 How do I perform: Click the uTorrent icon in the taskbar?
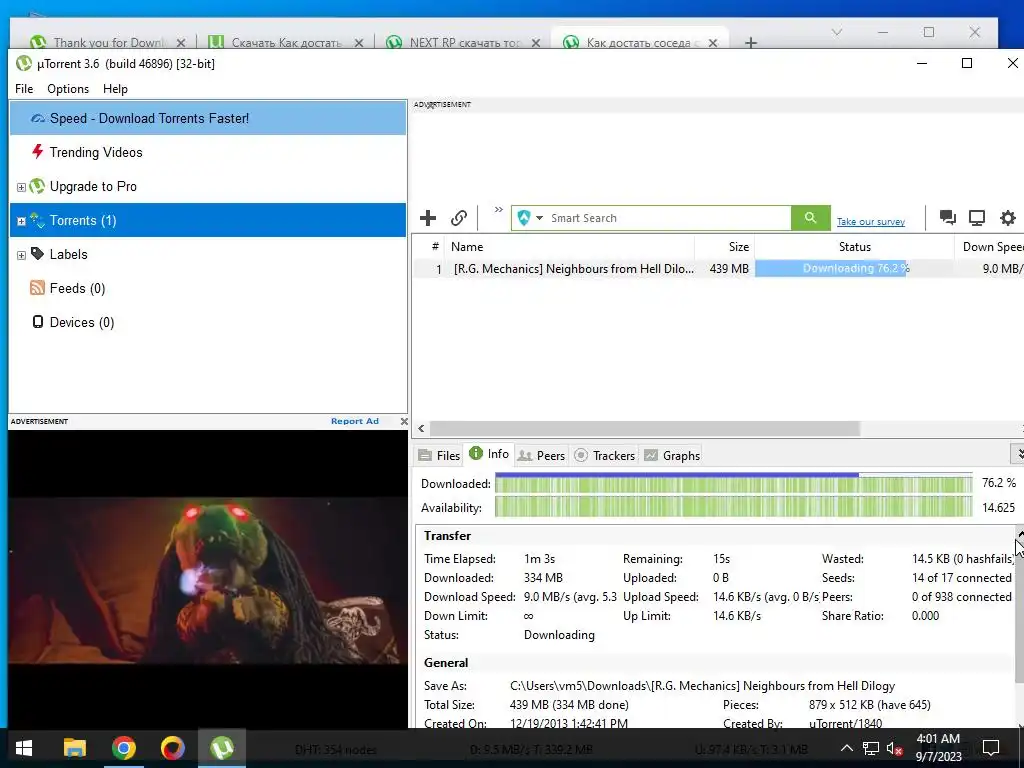[x=222, y=748]
